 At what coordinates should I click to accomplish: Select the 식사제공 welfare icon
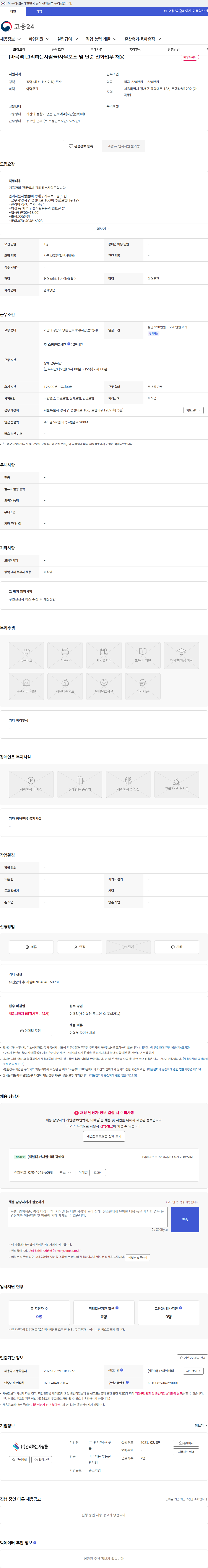(143, 686)
